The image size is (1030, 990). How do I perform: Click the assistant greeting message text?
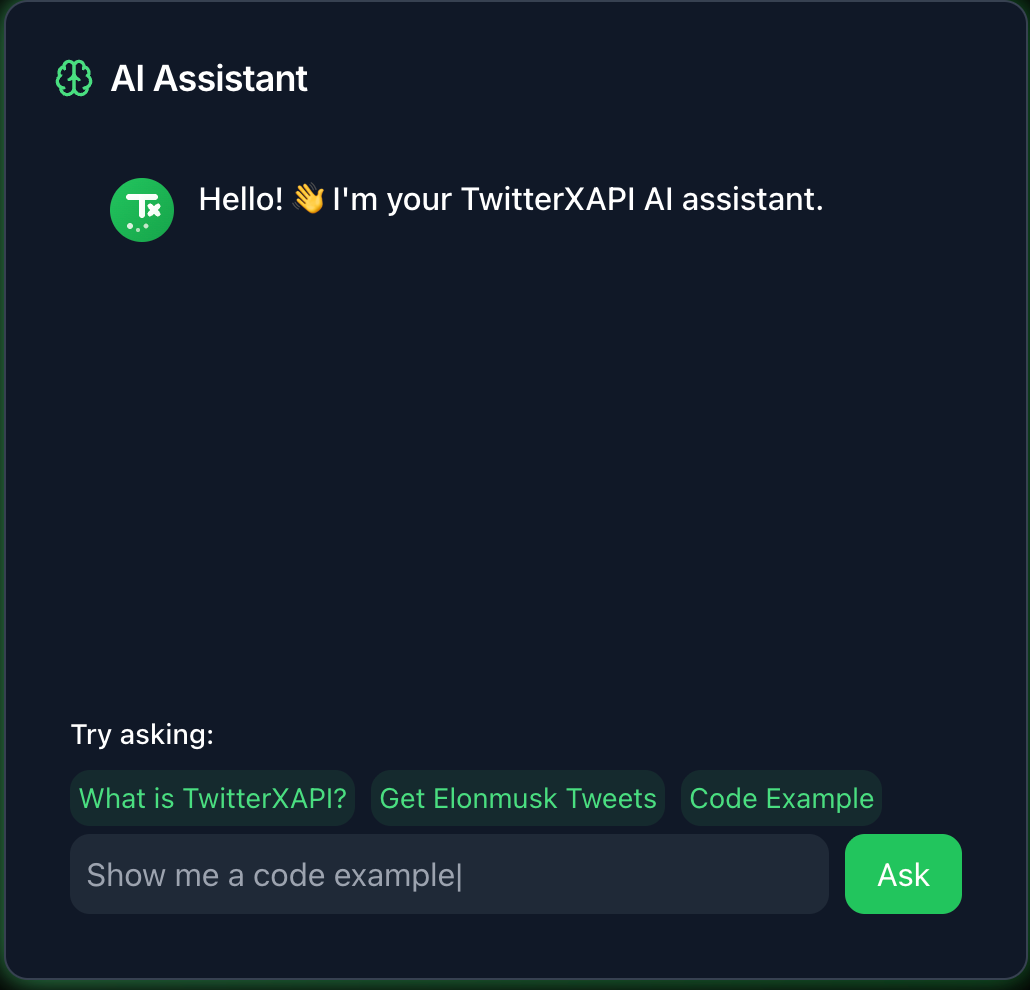click(510, 199)
